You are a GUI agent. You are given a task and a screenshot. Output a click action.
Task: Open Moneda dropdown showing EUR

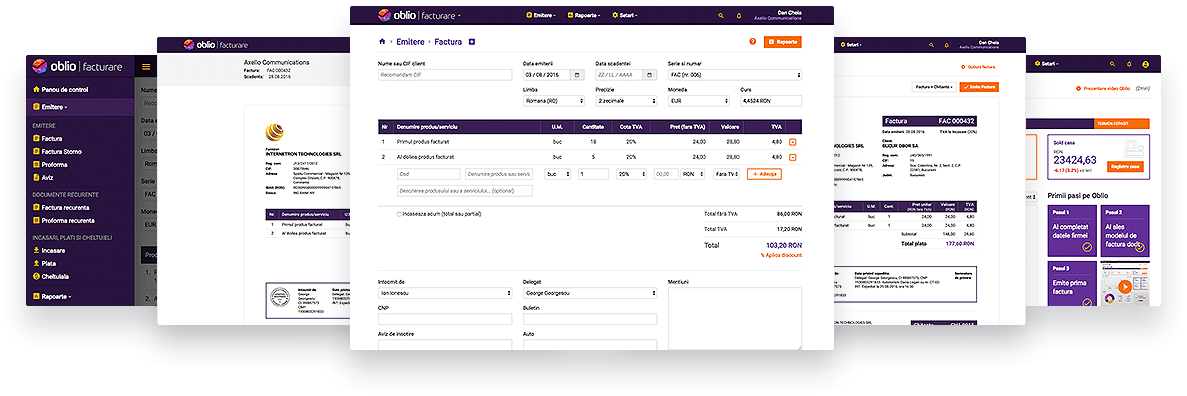(x=699, y=101)
